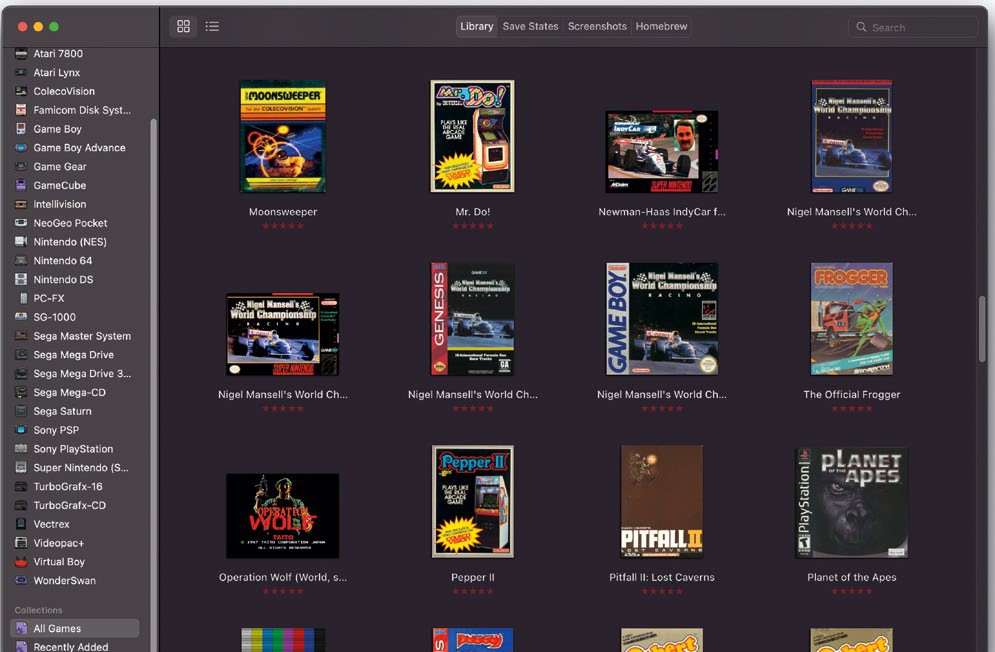Screen dimensions: 995x652
Task: Click the SG-1000 console icon
Action: click(21, 317)
